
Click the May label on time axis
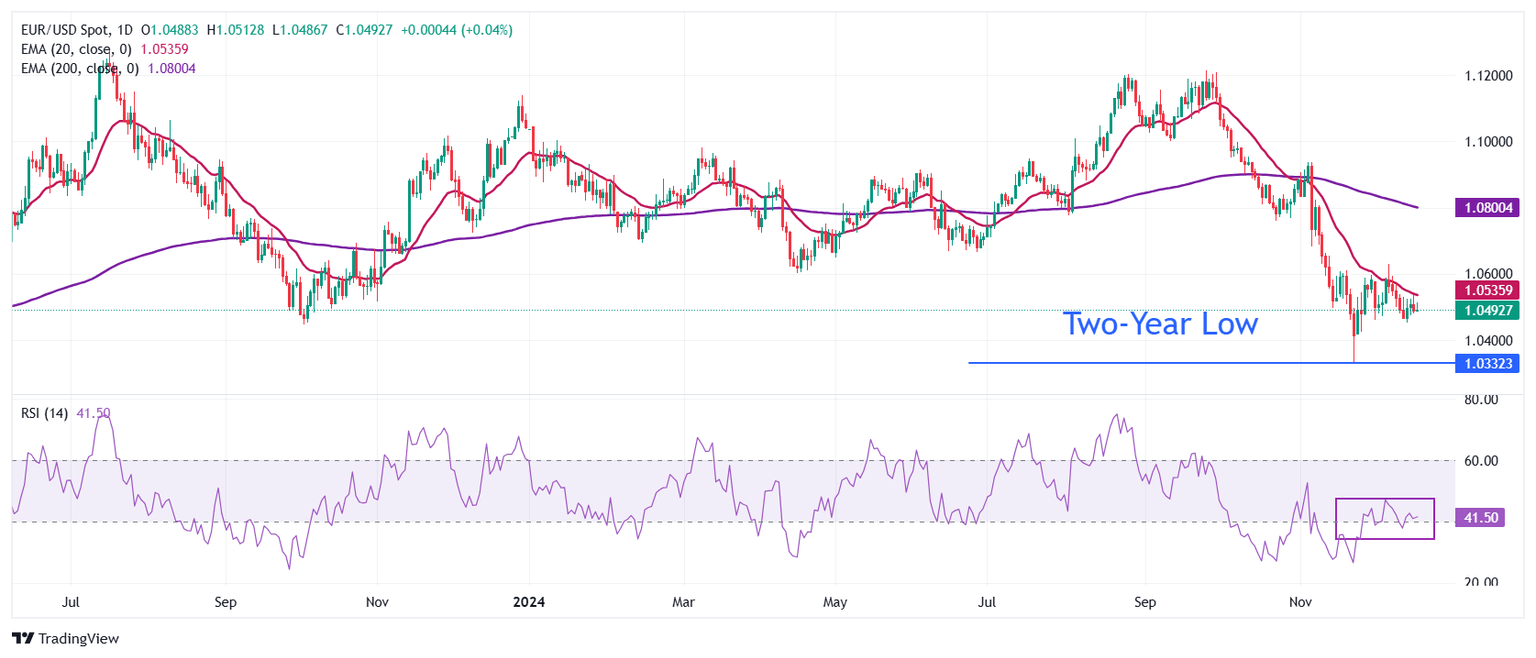(835, 602)
